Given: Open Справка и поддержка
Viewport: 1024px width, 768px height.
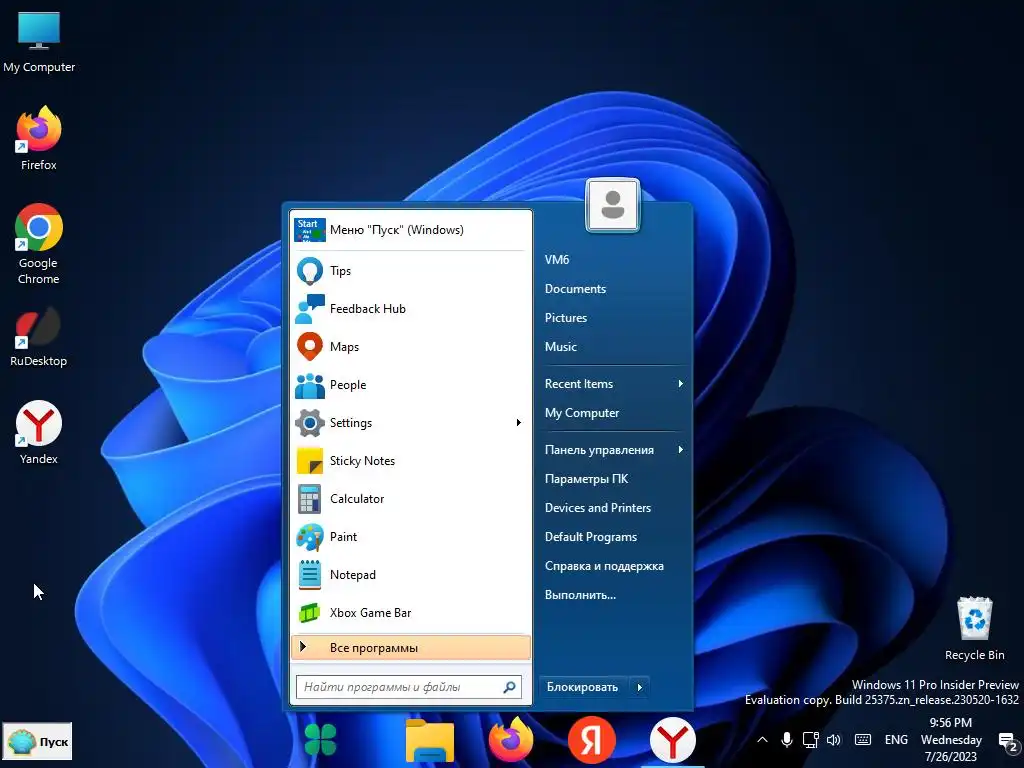Looking at the screenshot, I should coord(604,566).
